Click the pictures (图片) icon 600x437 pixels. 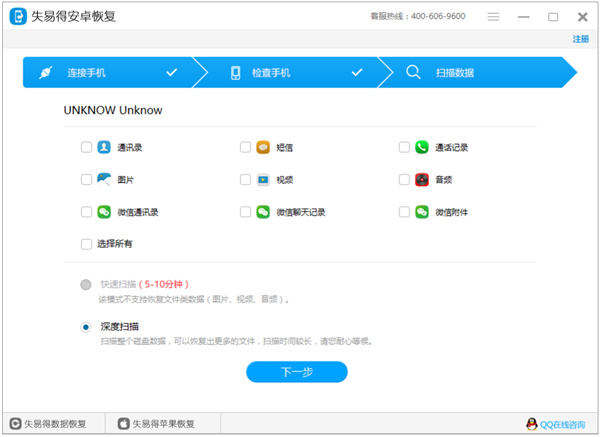tap(104, 180)
